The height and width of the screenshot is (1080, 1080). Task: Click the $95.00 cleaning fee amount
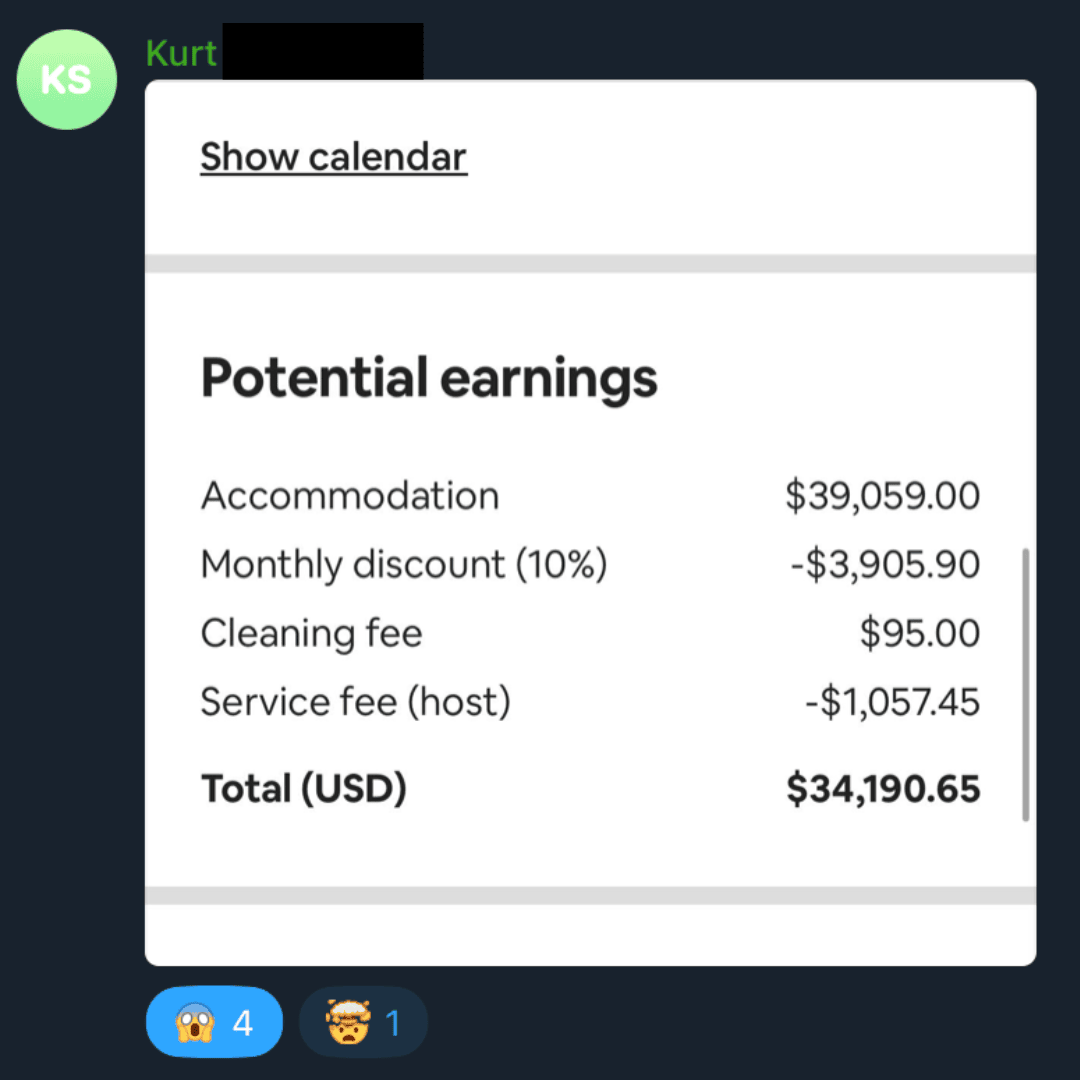[920, 633]
